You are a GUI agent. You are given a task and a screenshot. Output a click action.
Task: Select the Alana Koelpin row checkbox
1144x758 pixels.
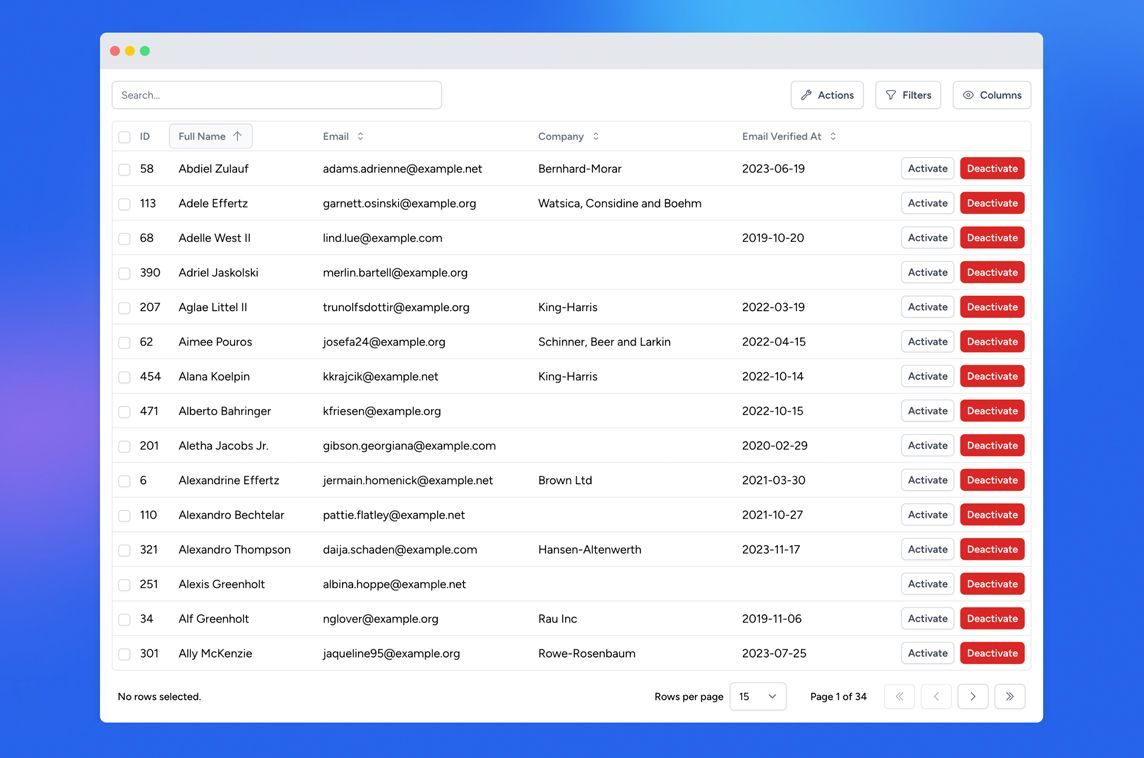click(x=124, y=377)
